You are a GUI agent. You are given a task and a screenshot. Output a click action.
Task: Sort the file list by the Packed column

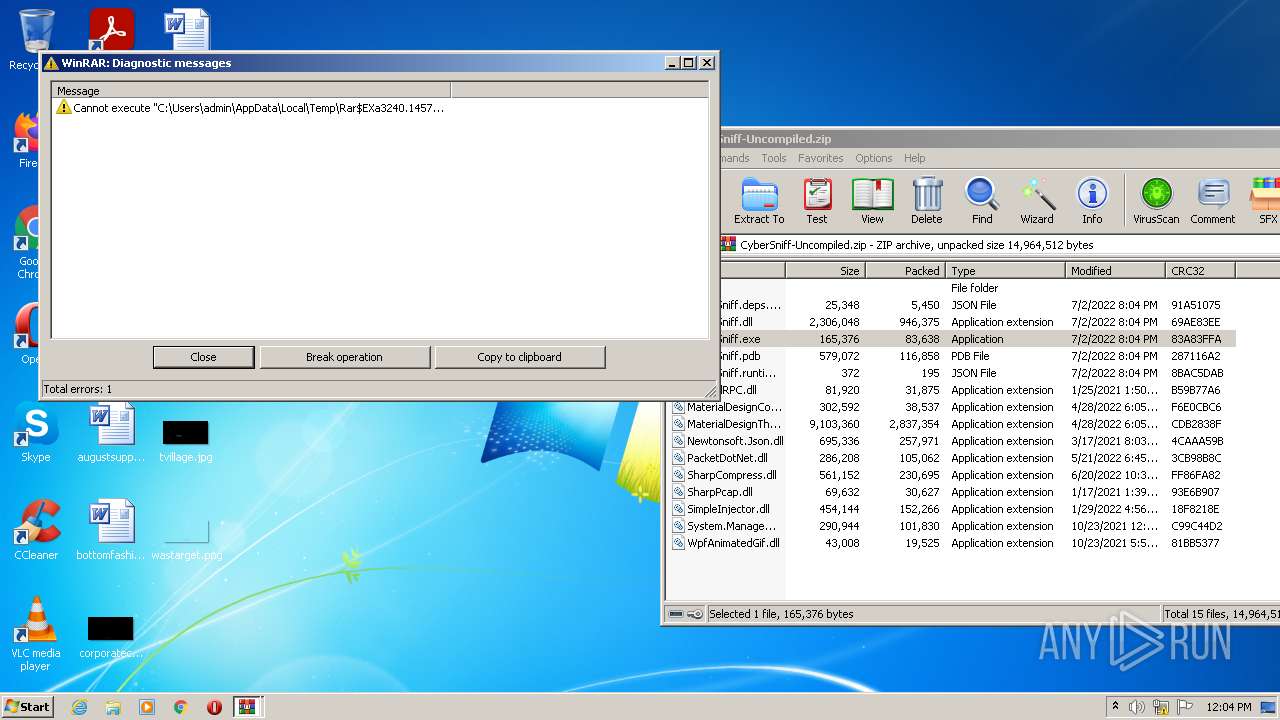tap(904, 271)
